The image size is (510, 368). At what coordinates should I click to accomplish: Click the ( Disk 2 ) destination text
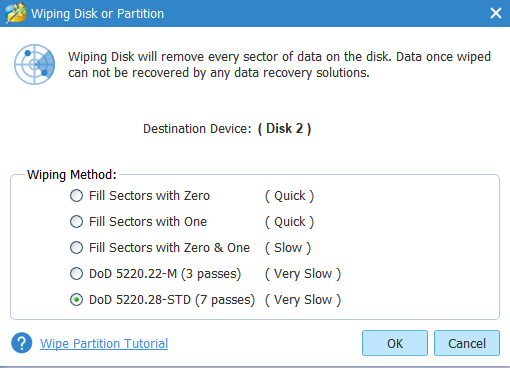pos(284,129)
